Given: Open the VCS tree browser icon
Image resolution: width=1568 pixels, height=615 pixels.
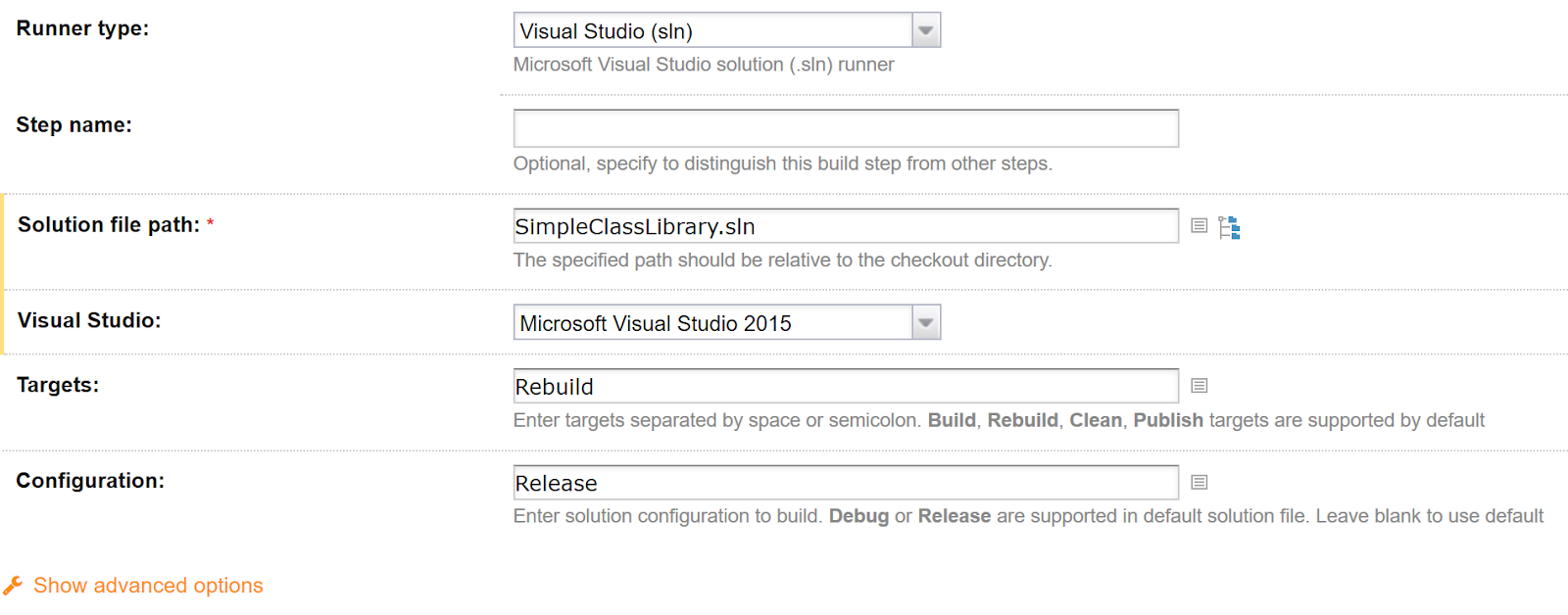Looking at the screenshot, I should click(1229, 227).
